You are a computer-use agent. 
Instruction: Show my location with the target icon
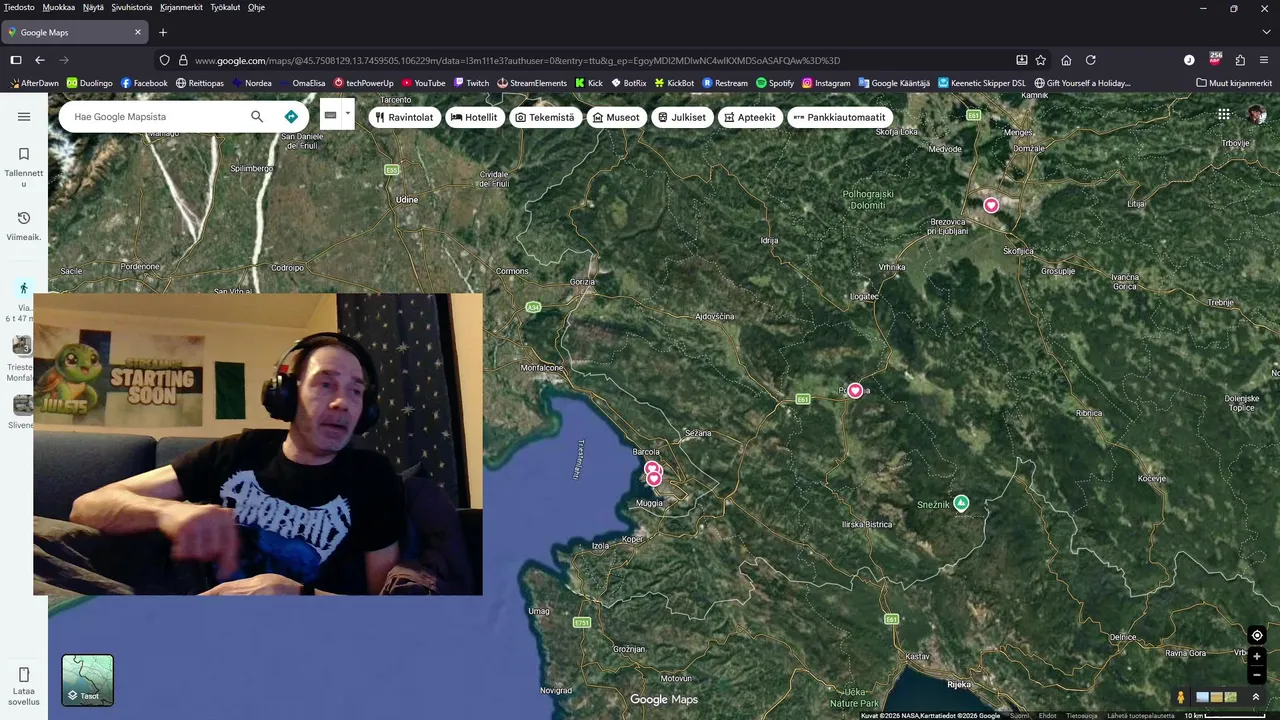1257,635
